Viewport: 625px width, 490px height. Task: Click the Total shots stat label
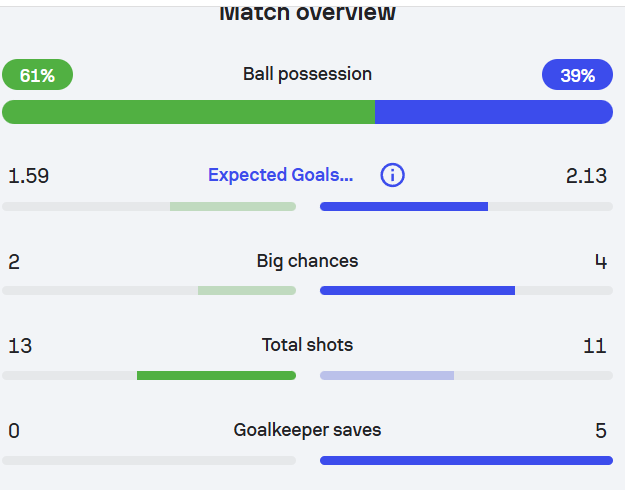pyautogui.click(x=307, y=345)
